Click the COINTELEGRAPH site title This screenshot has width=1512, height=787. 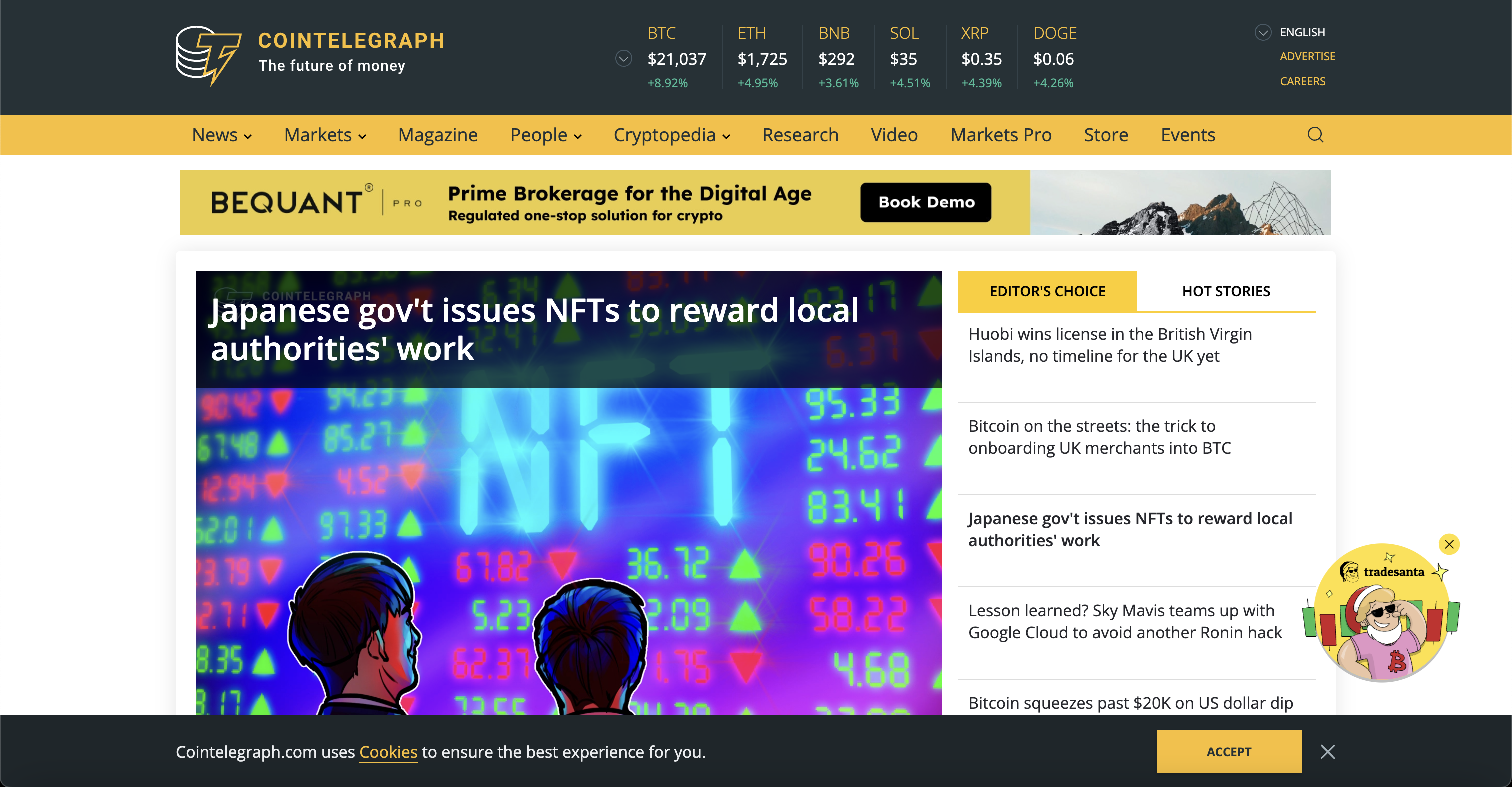pos(351,40)
